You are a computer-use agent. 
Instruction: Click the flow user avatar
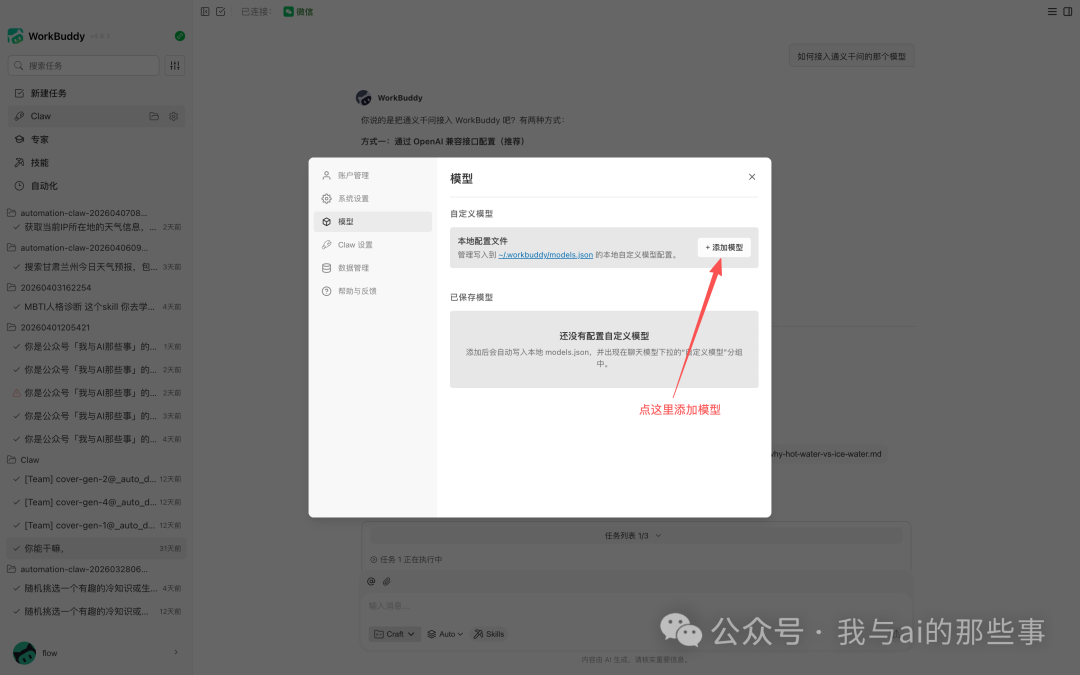point(25,653)
